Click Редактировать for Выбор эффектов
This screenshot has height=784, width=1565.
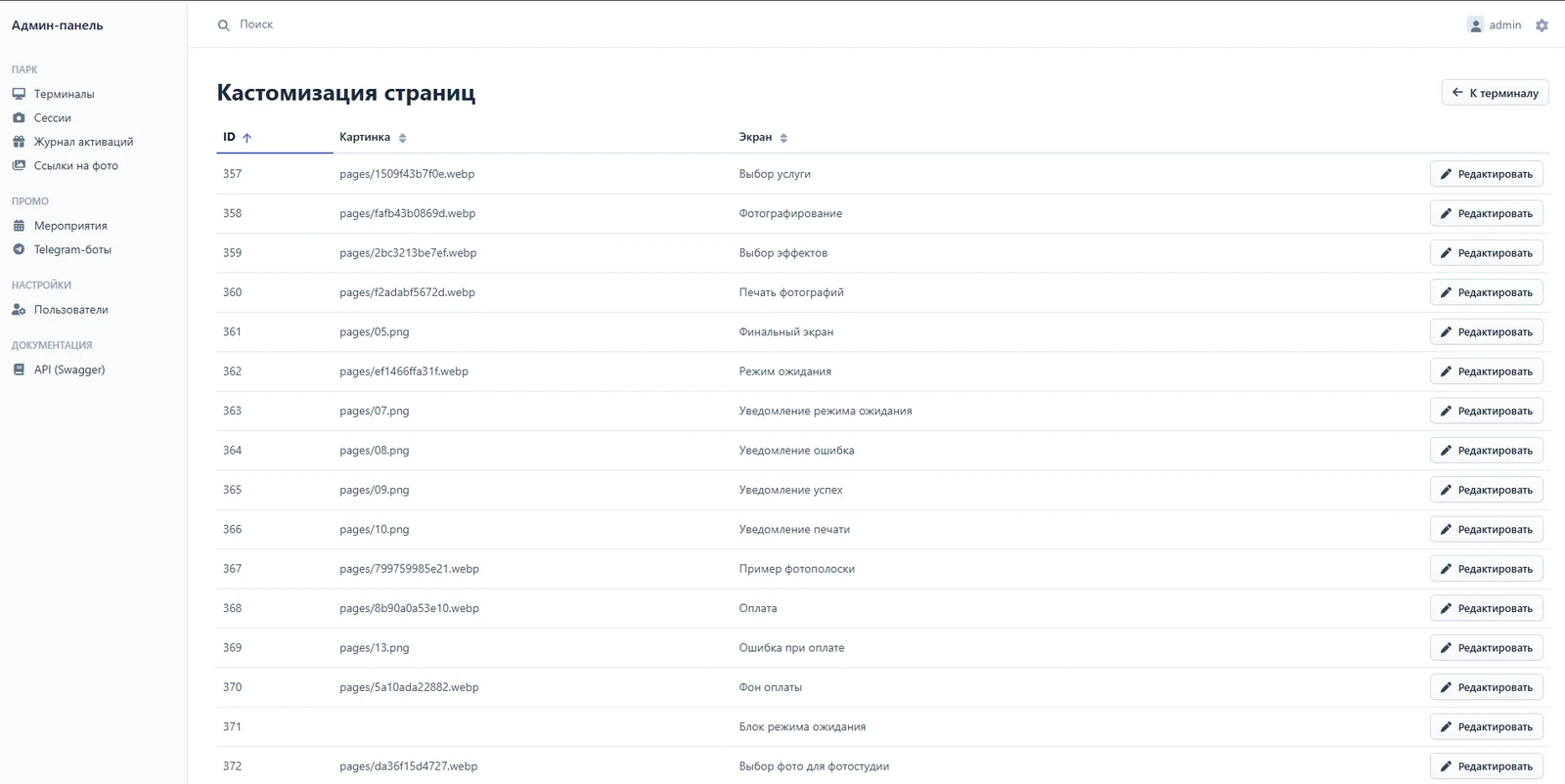1487,253
